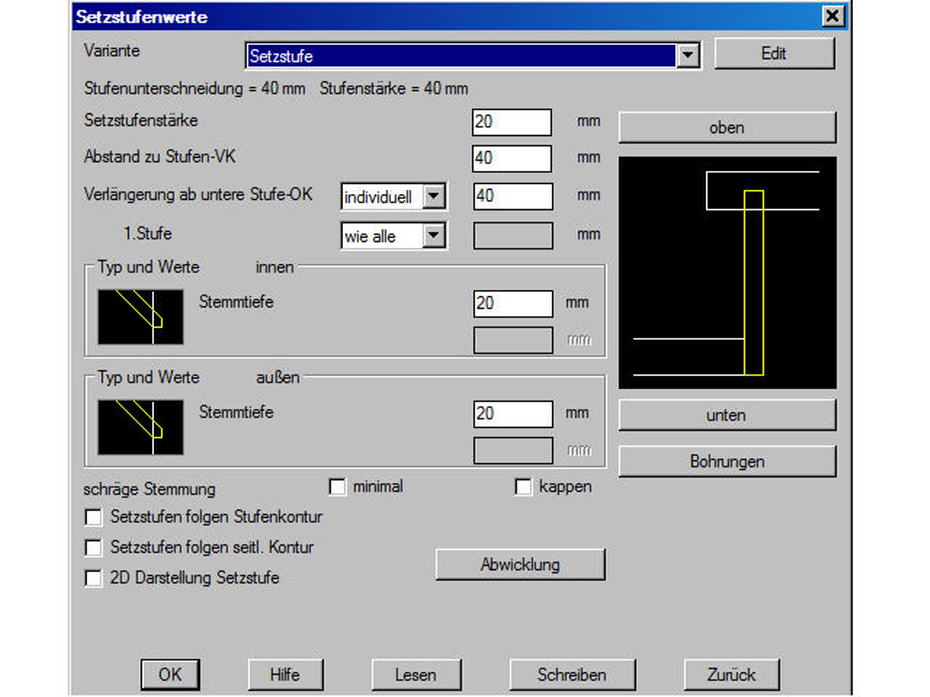Open the Bohrungen settings

[x=727, y=461]
